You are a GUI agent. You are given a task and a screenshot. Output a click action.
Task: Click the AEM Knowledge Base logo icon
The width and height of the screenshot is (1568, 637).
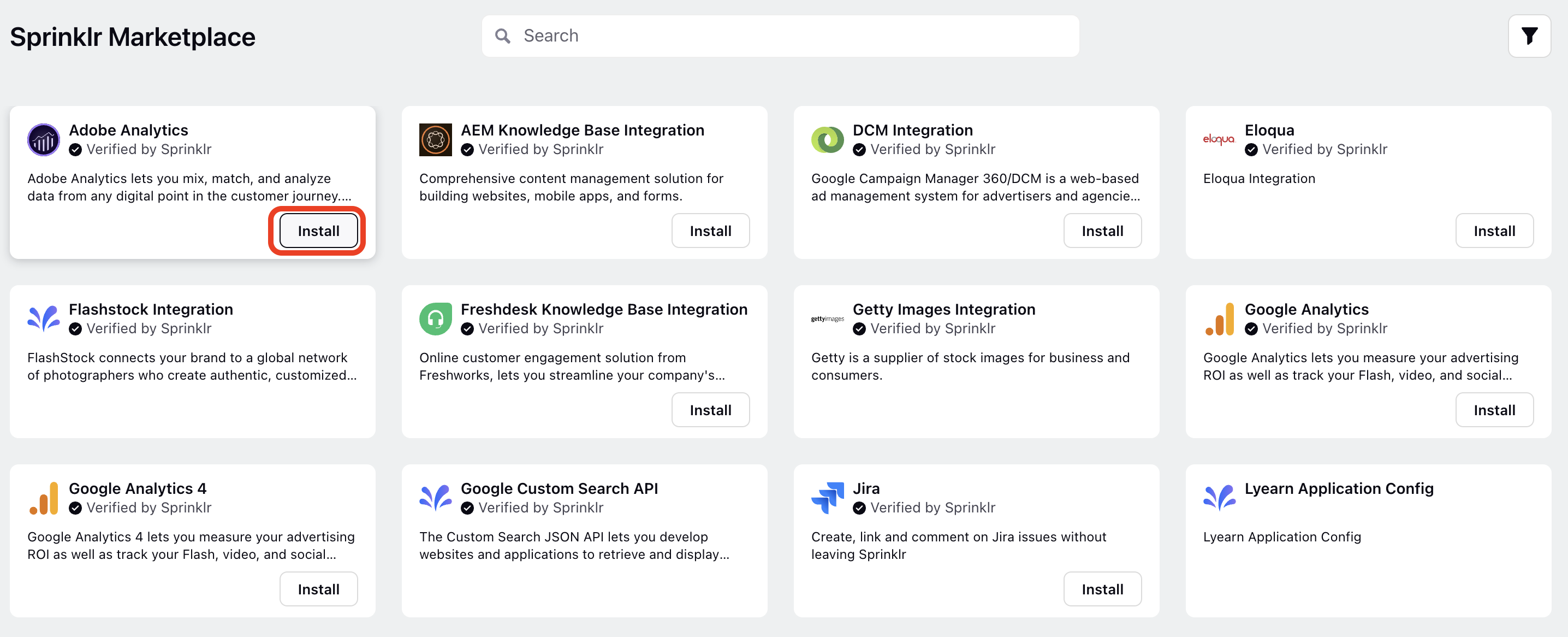pos(436,140)
